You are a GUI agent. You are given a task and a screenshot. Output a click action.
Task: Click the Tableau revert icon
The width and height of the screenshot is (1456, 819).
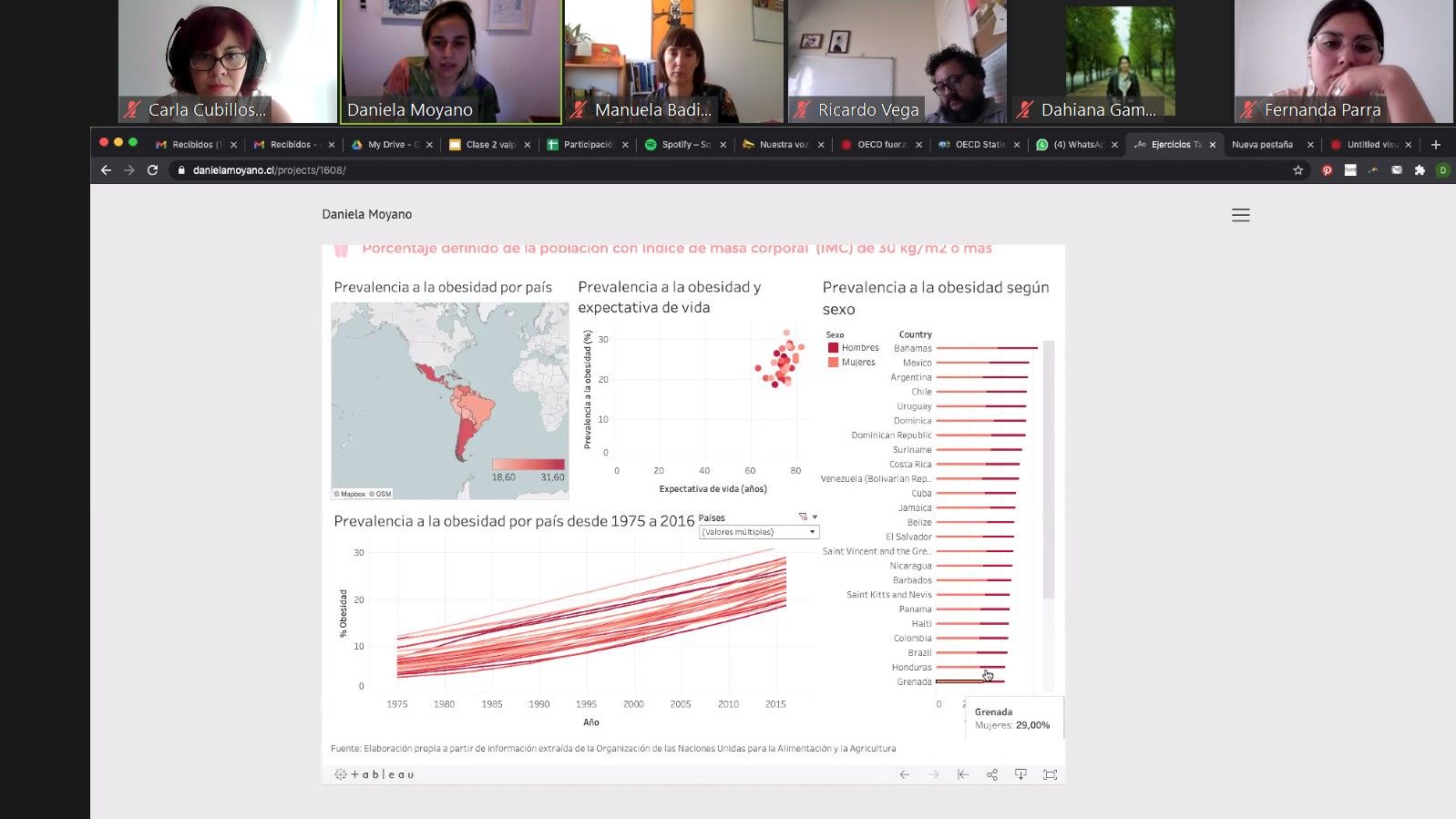(x=962, y=774)
